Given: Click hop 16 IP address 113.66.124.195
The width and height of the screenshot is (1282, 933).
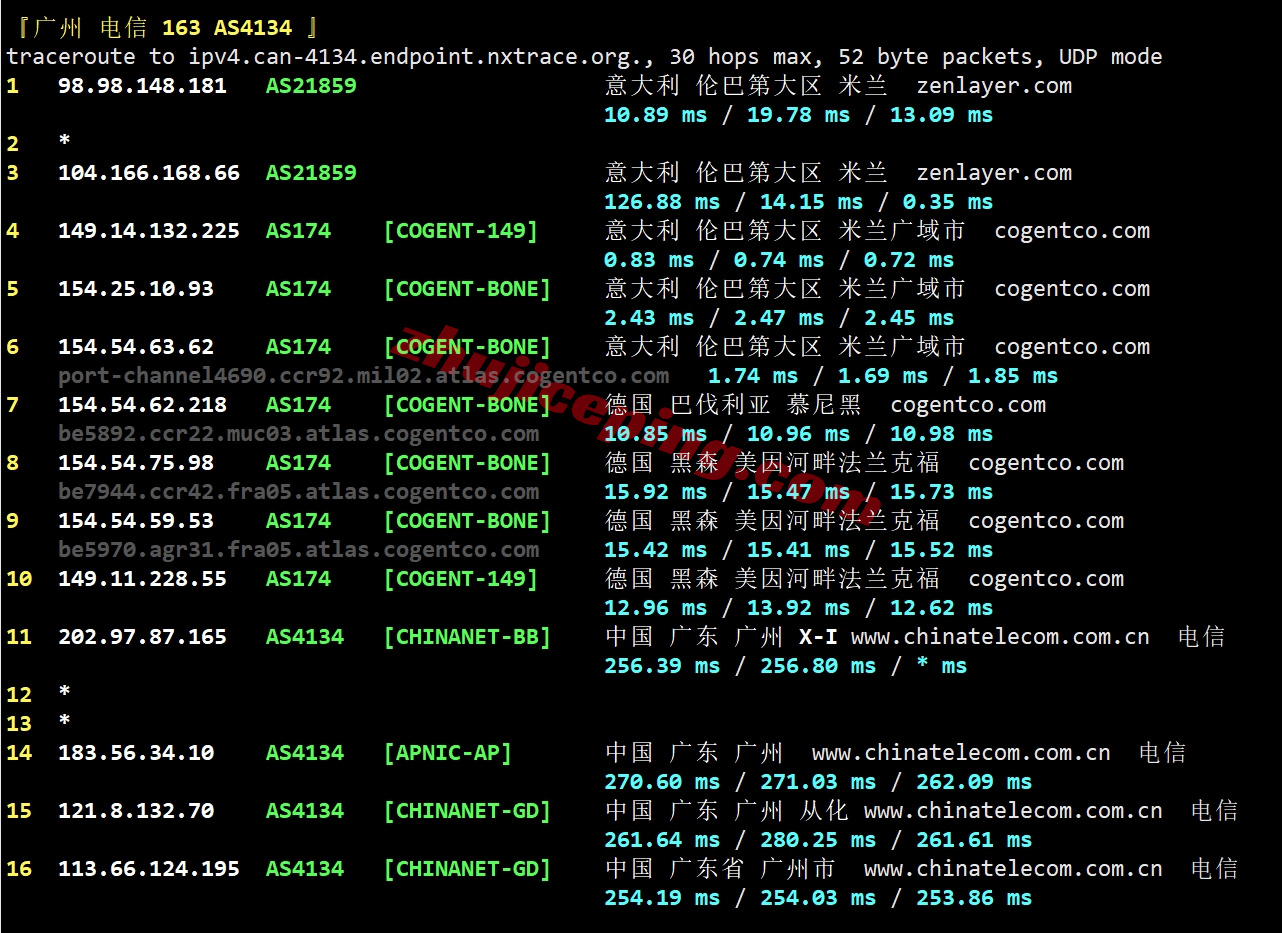Looking at the screenshot, I should 149,869.
